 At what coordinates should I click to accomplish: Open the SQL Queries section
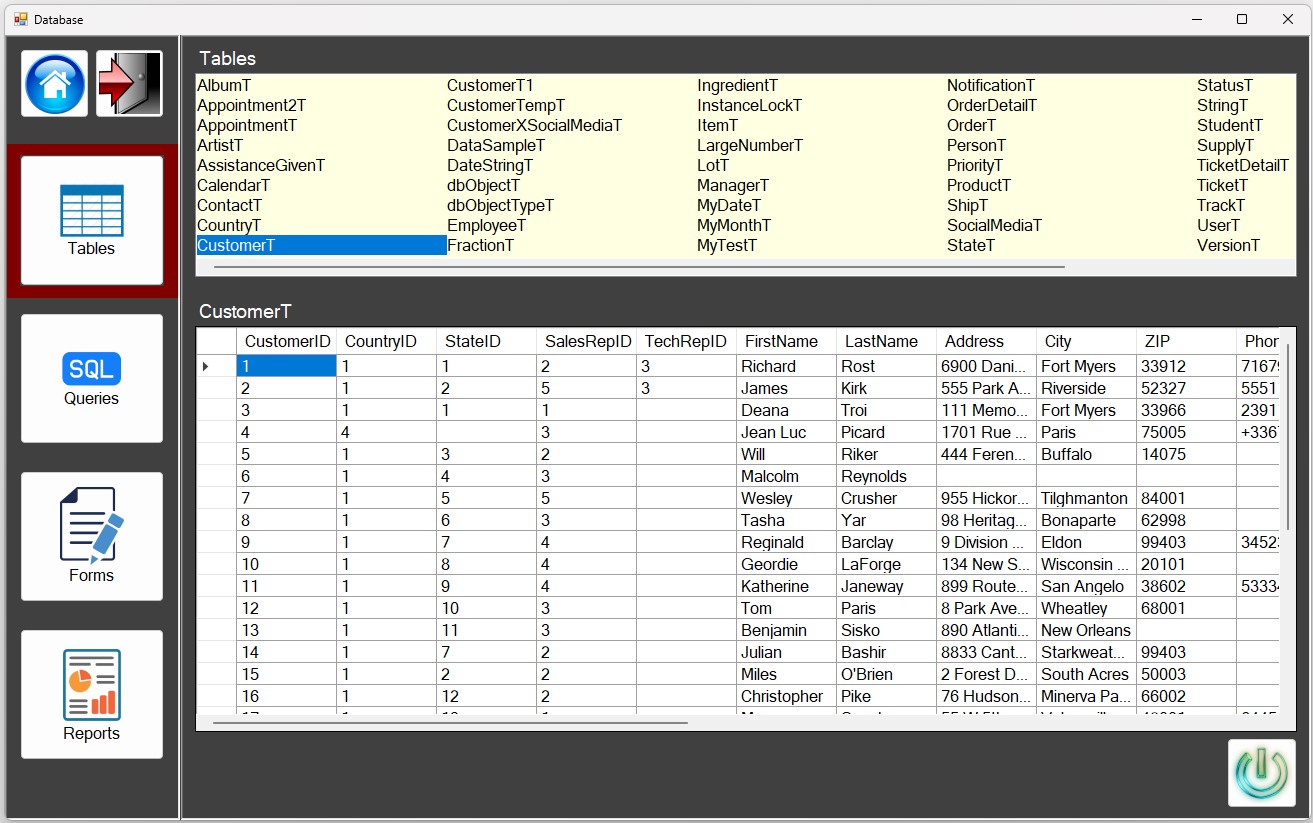[x=91, y=378]
